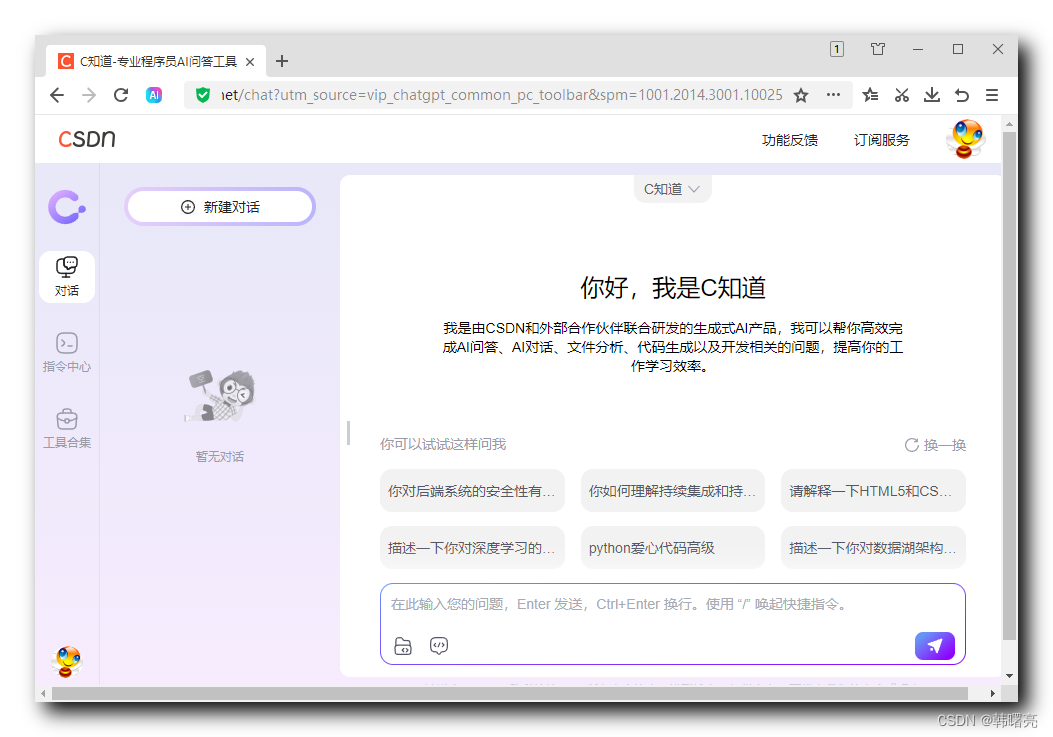Click the scroll-right arrow of horizontal scrollbar

[993, 693]
